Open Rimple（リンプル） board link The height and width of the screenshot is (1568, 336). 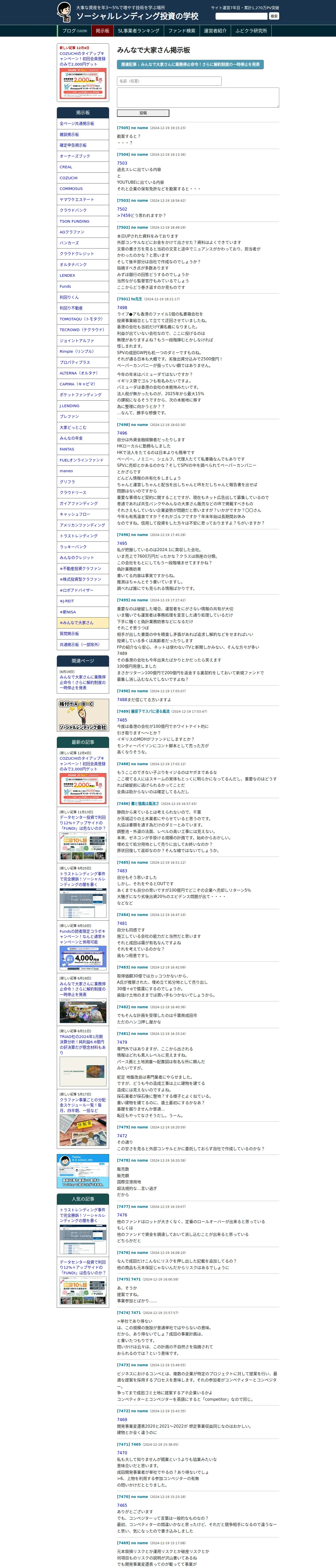point(83,351)
